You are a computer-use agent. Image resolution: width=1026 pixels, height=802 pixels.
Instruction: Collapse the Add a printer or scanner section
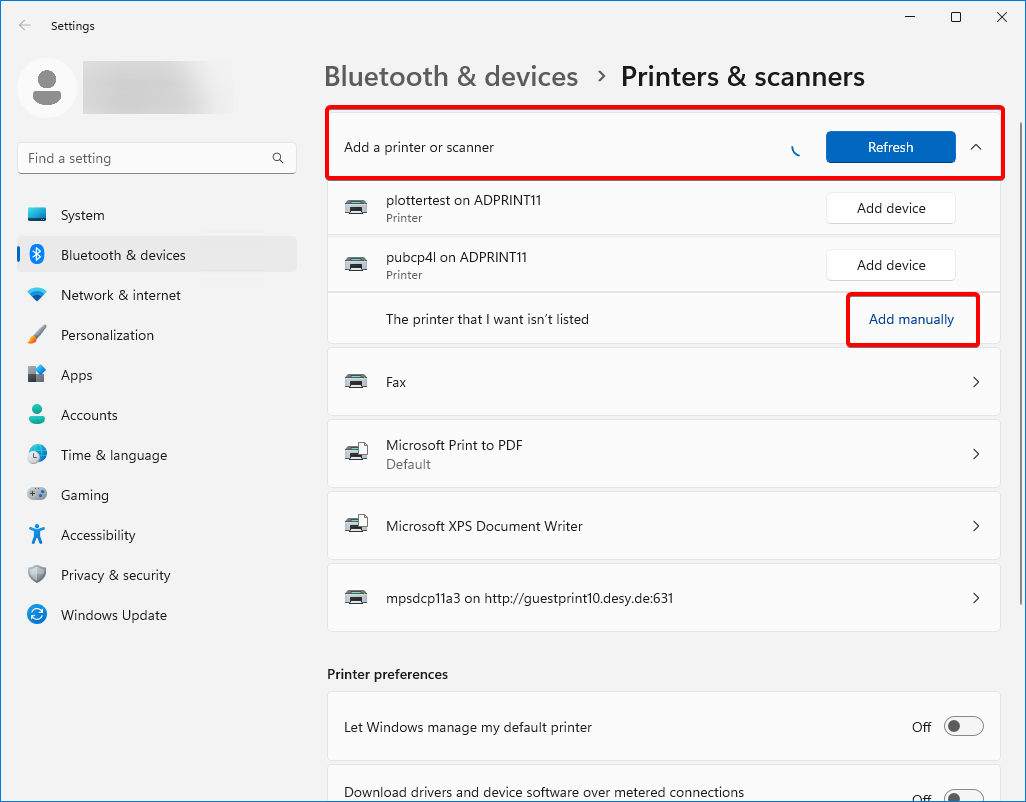click(976, 147)
